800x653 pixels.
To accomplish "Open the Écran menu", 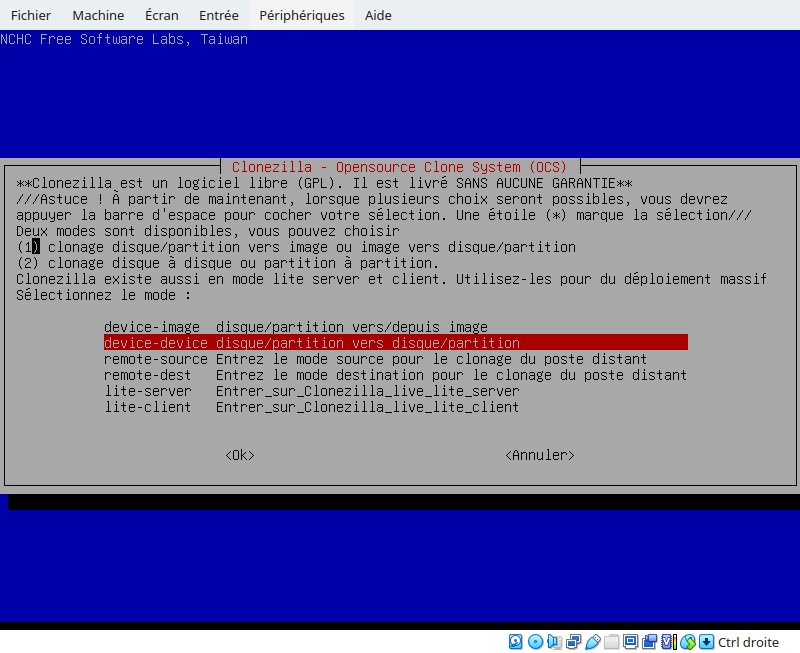I will point(162,15).
